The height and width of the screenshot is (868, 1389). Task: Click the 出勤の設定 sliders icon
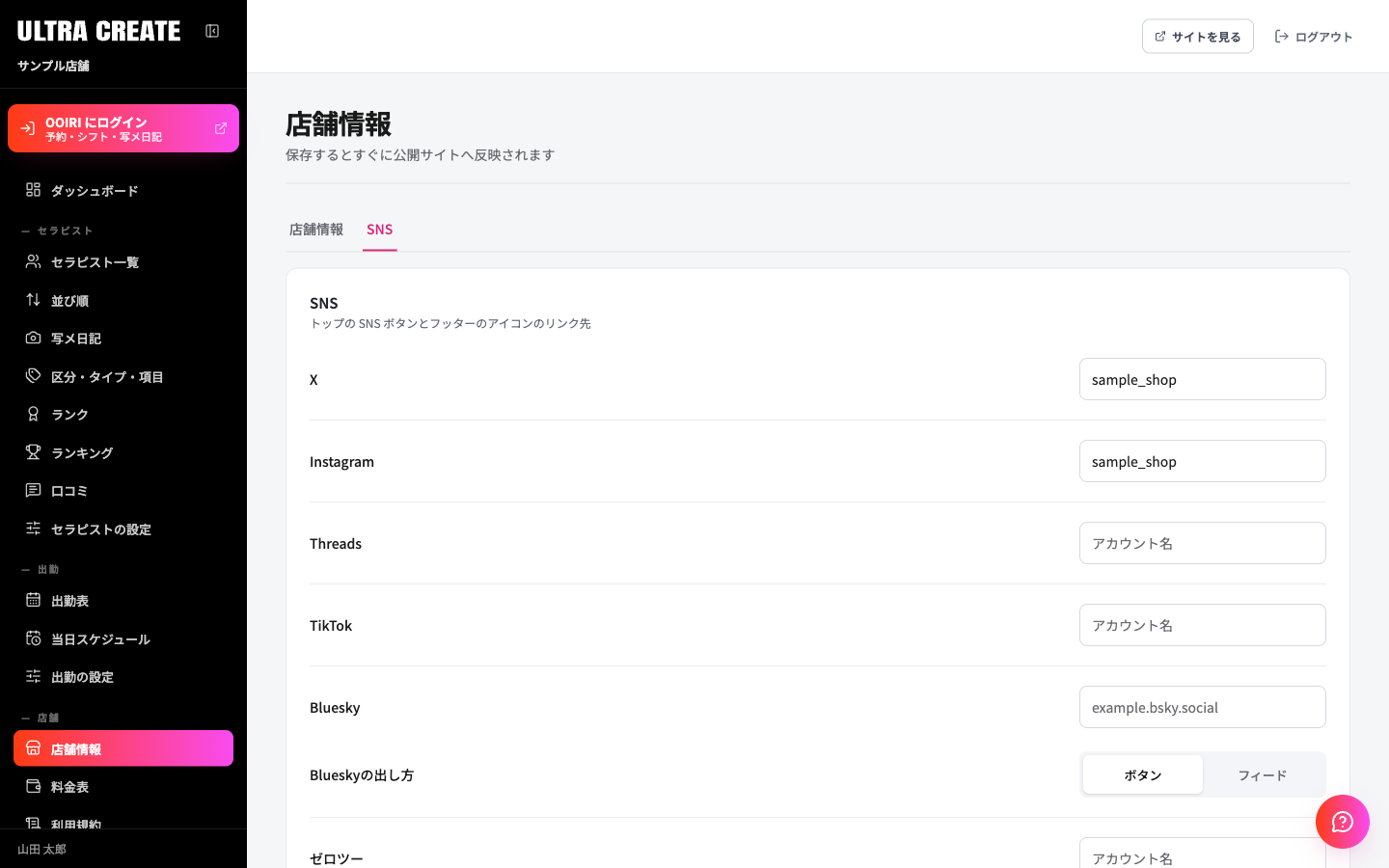[33, 676]
